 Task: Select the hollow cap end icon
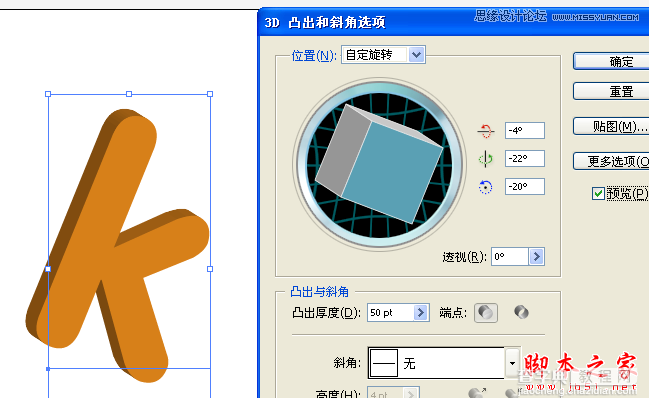click(x=521, y=312)
